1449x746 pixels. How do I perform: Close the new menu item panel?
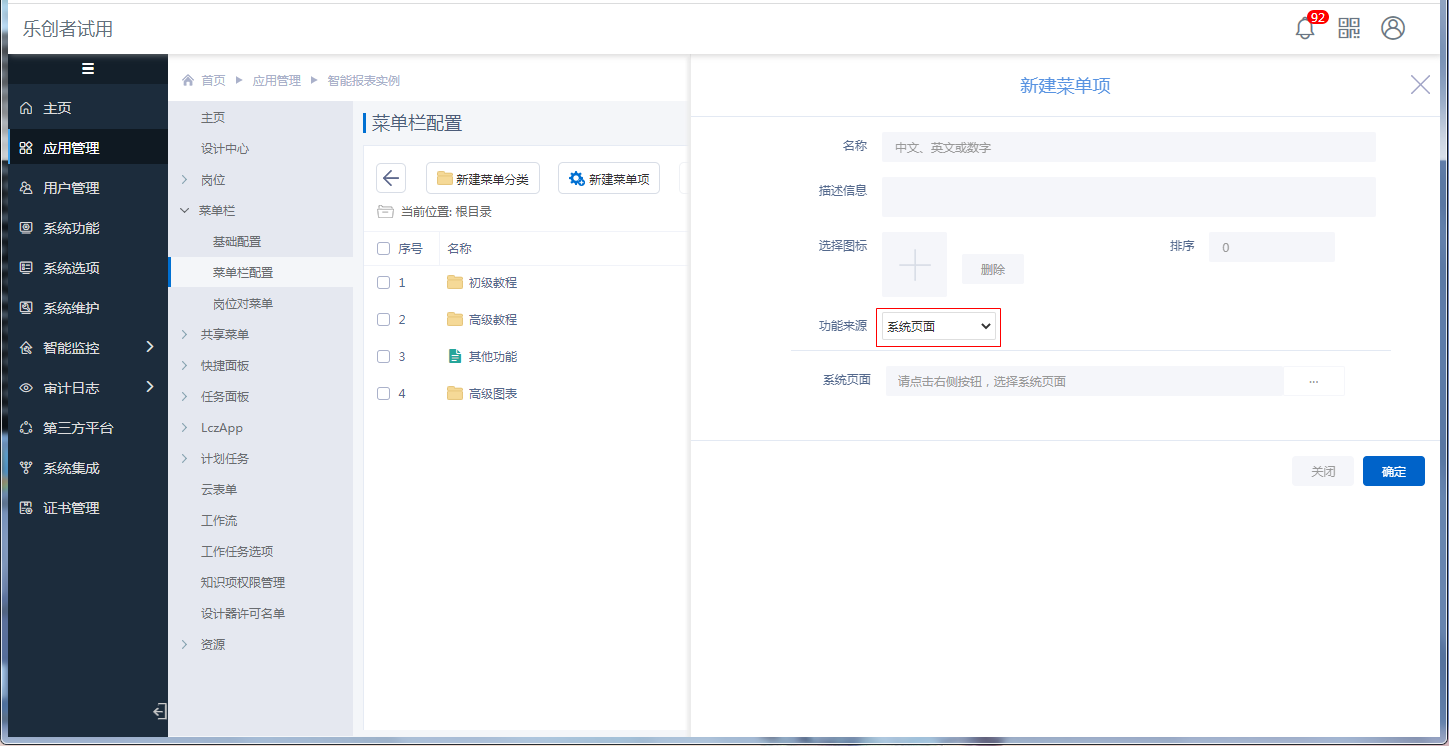[x=1420, y=85]
